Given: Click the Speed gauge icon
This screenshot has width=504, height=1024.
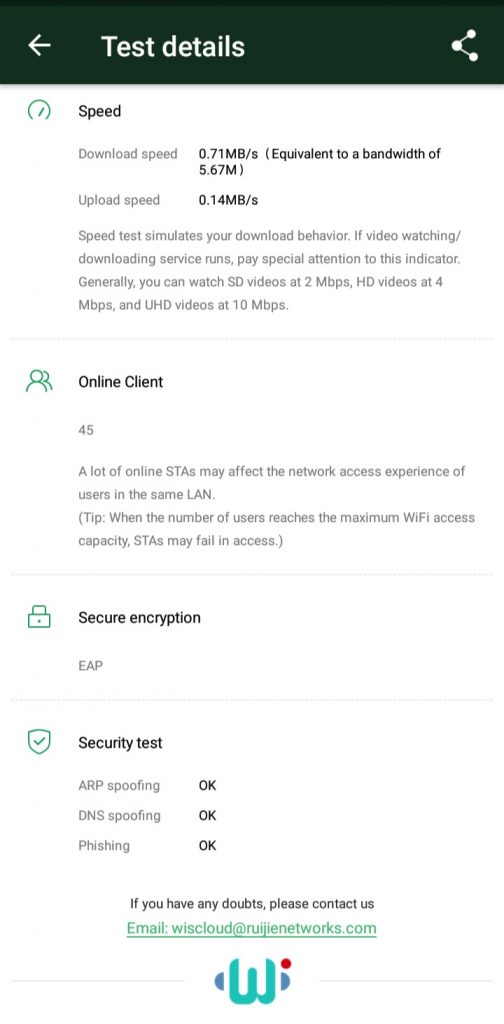Looking at the screenshot, I should click(39, 111).
